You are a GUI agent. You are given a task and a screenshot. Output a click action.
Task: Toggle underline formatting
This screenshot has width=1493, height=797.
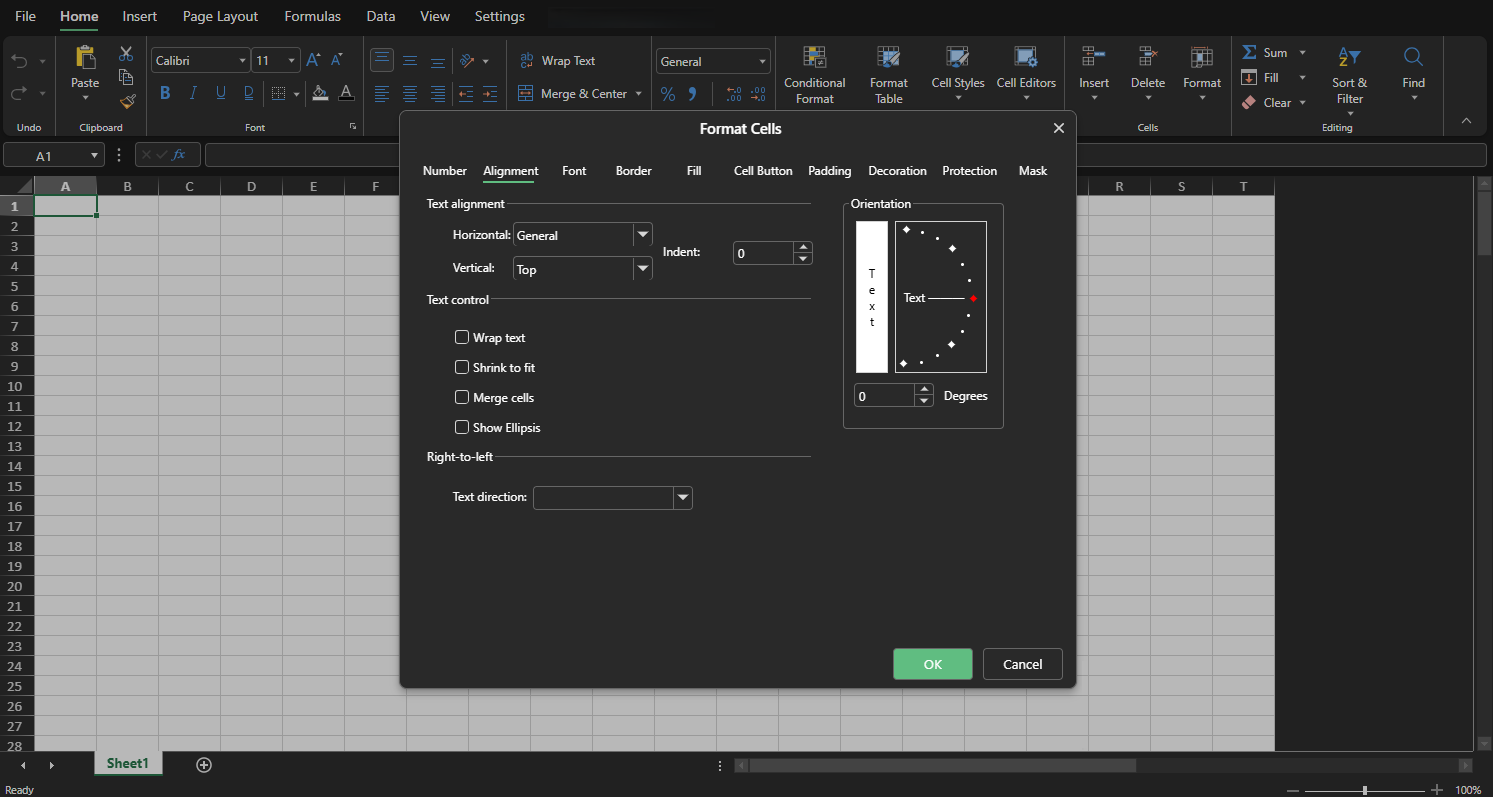[221, 93]
